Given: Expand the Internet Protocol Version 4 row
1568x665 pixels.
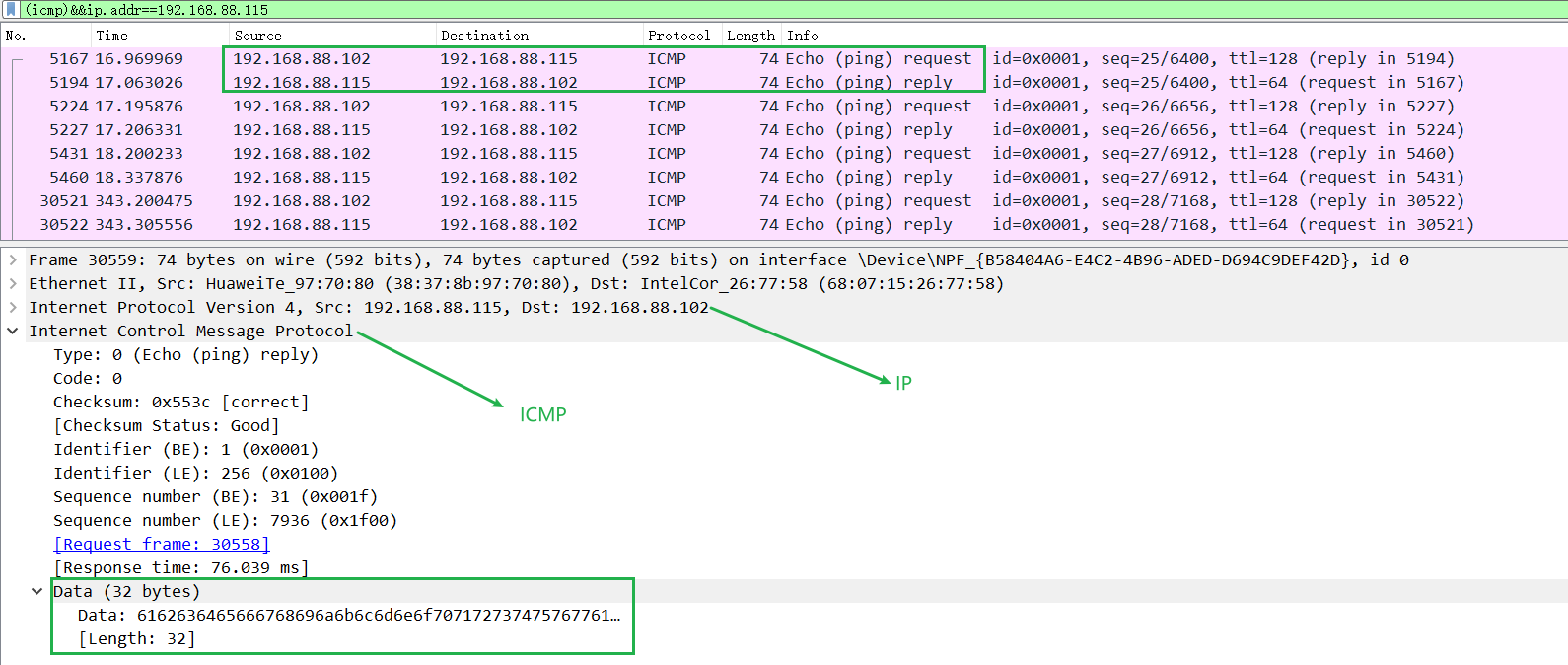Looking at the screenshot, I should click(13, 307).
